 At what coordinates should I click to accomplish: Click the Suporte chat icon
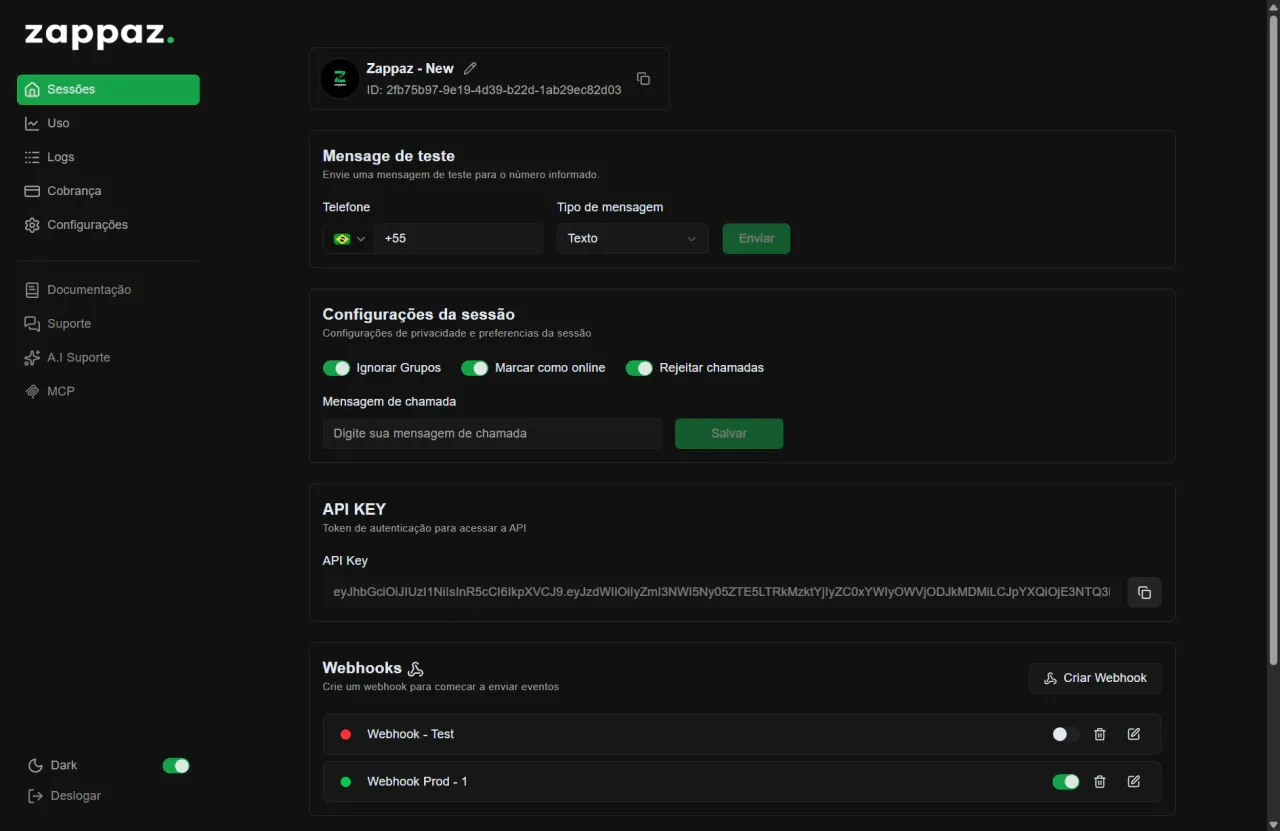coord(33,324)
